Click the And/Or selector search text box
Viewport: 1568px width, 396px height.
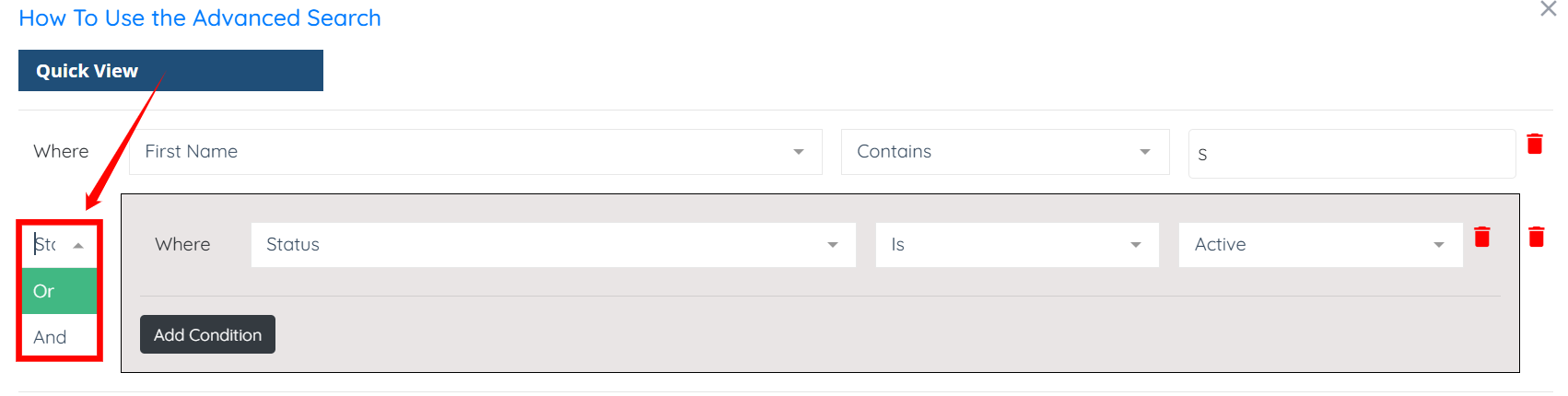click(x=48, y=245)
